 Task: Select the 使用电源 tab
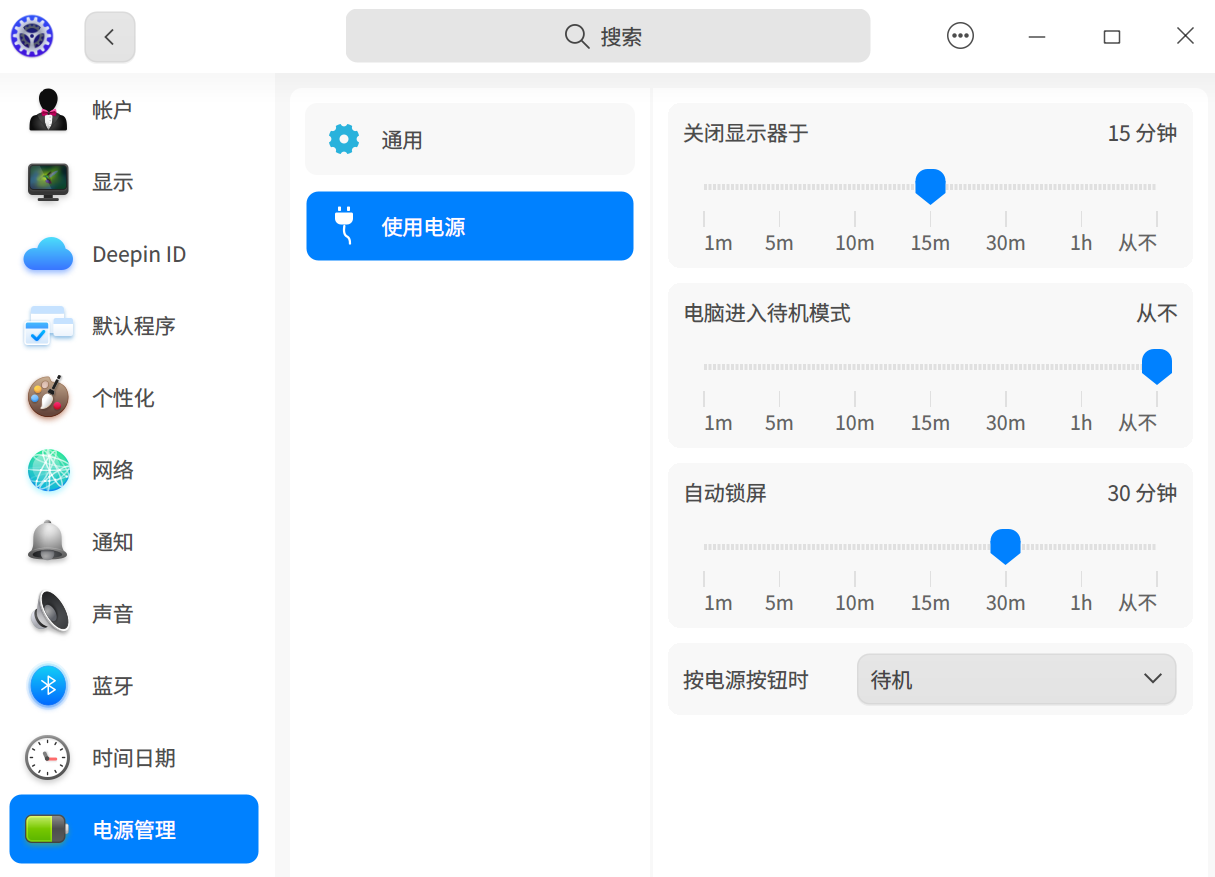click(470, 226)
